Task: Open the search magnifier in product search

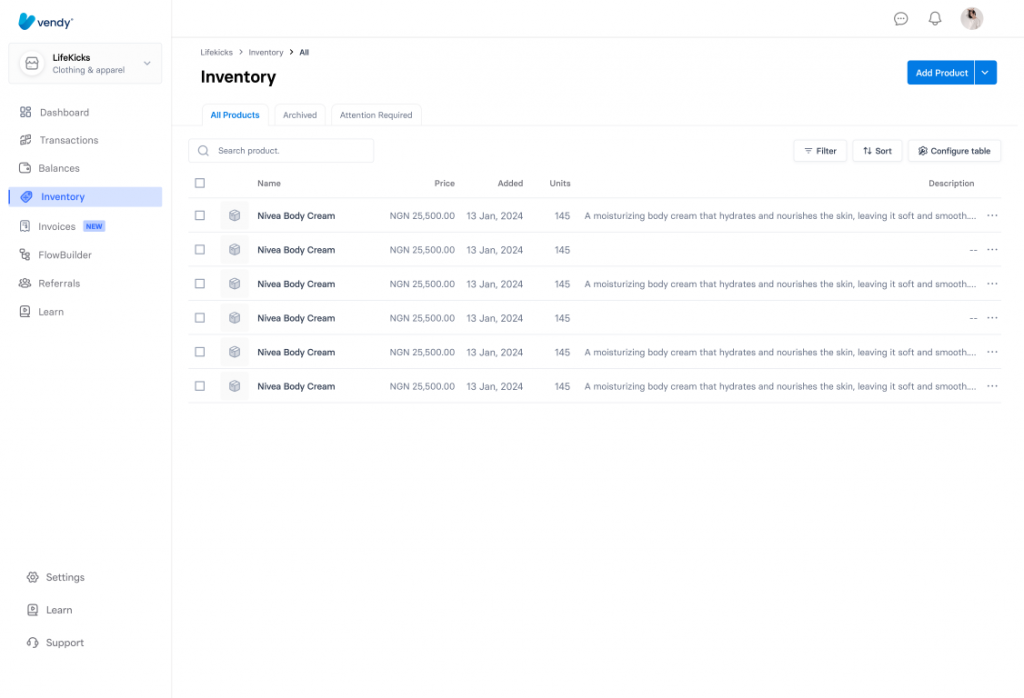Action: [203, 150]
